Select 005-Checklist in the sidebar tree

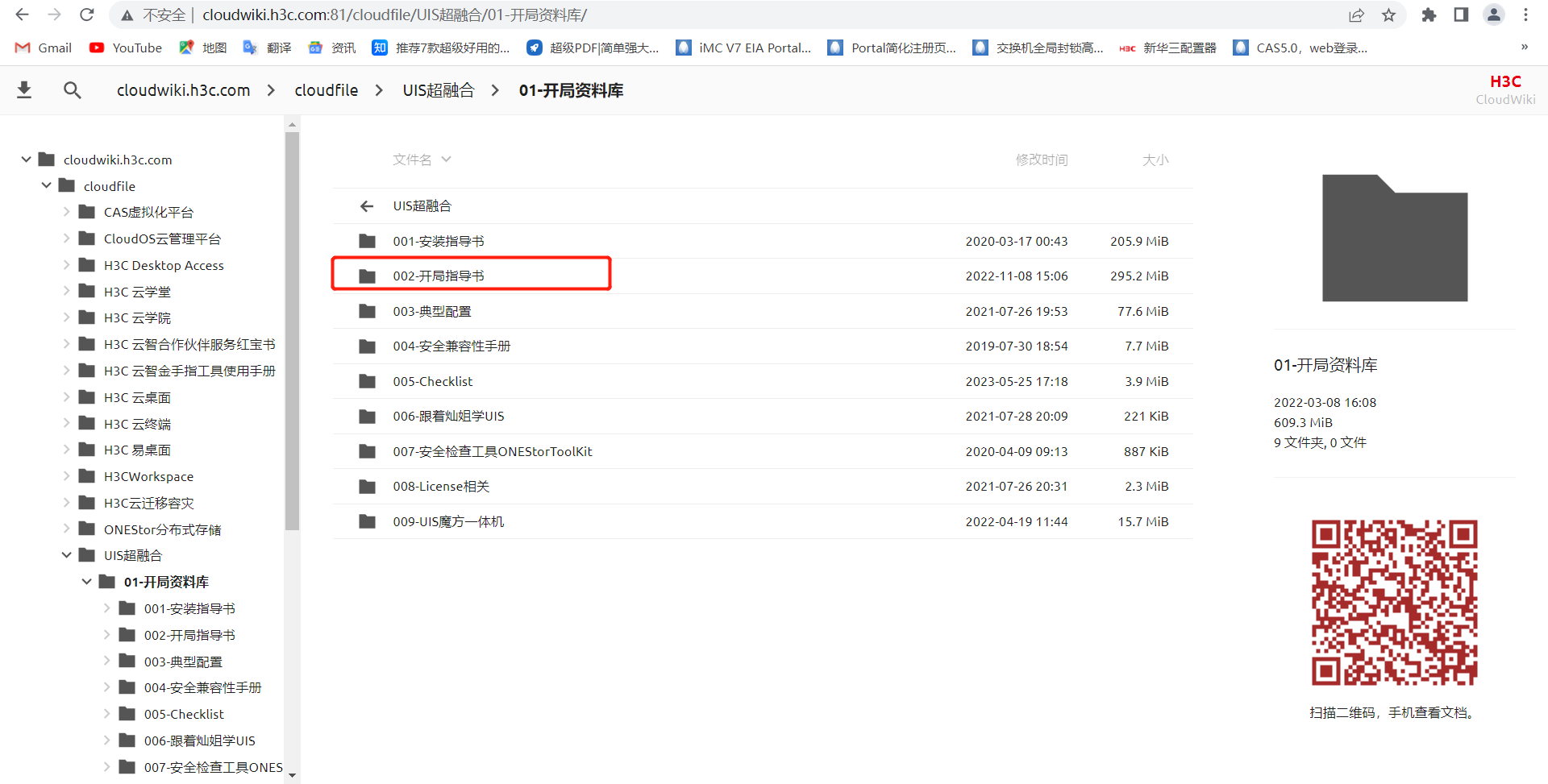[x=184, y=714]
